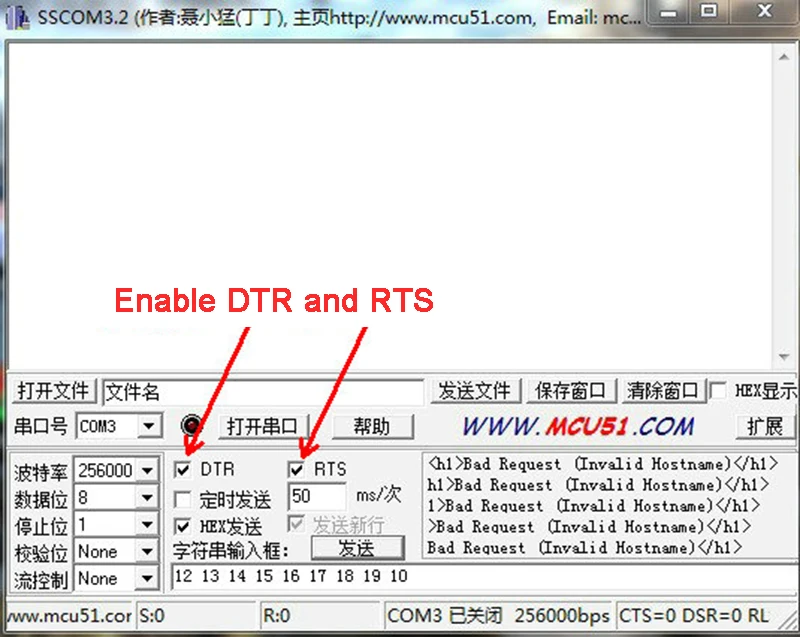Select first line '<h1>Bad Request' in list
This screenshot has height=637, width=800.
click(603, 464)
